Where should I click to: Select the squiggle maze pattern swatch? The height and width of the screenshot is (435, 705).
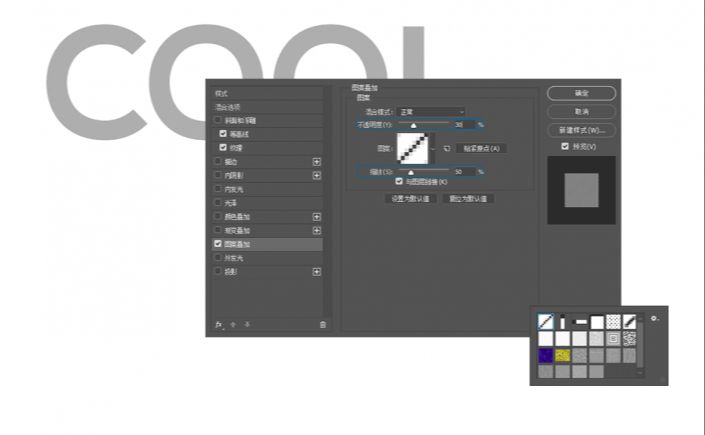click(x=629, y=338)
